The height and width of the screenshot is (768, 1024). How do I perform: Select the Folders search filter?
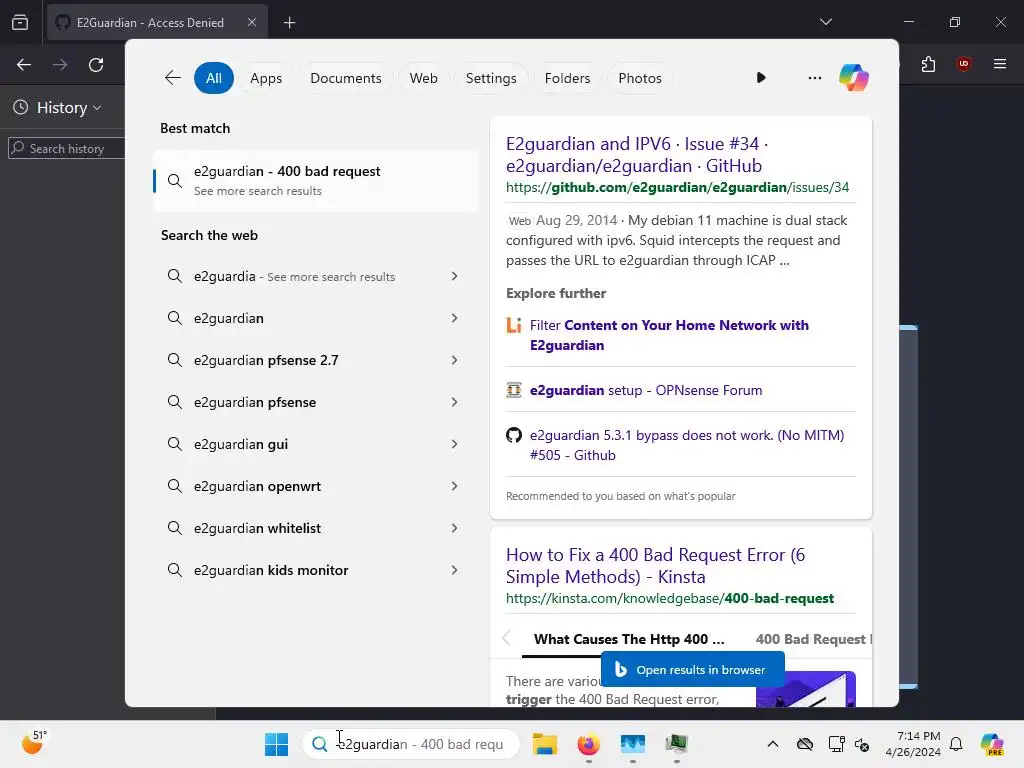click(x=567, y=78)
